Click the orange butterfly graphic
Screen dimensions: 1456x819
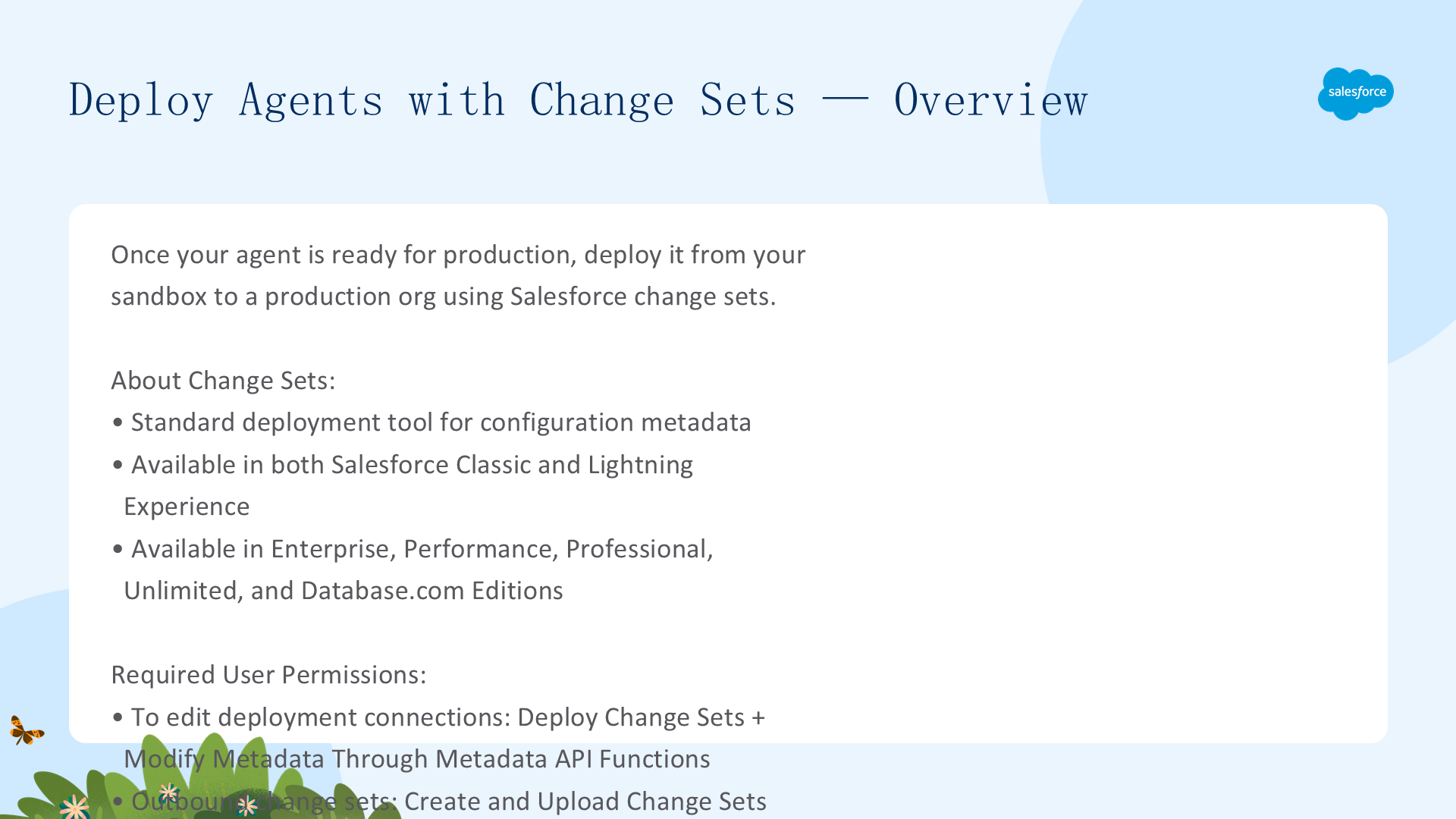[x=27, y=730]
